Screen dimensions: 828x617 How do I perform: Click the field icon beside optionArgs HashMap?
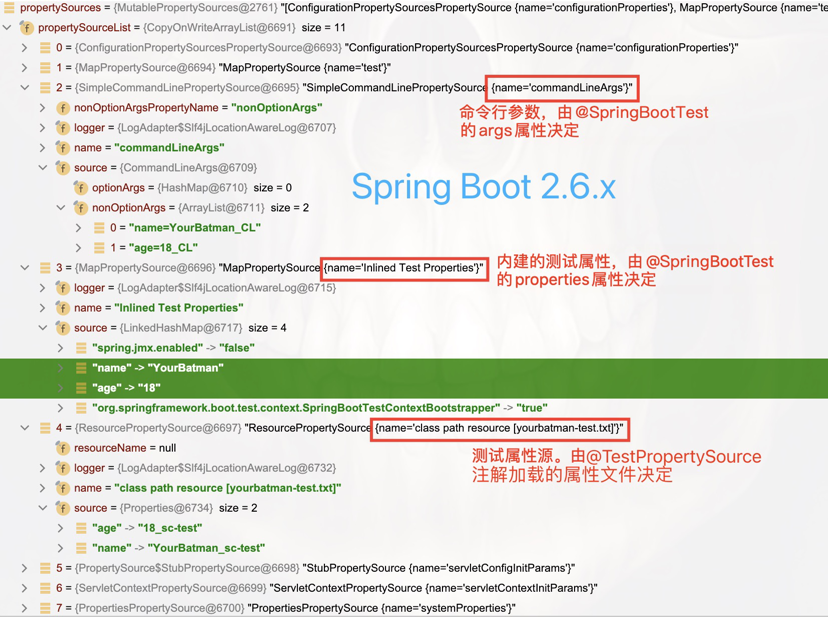[80, 188]
